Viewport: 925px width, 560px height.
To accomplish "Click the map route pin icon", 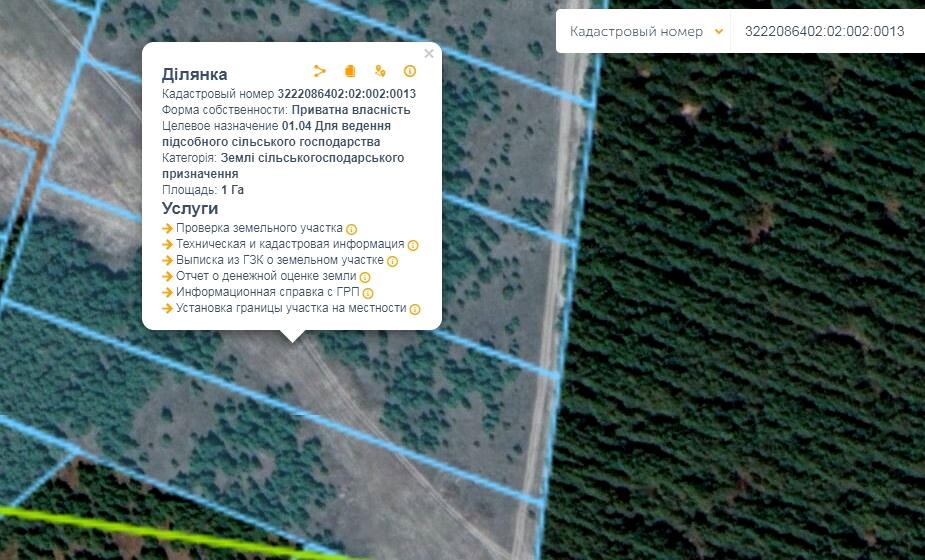I will tap(380, 71).
